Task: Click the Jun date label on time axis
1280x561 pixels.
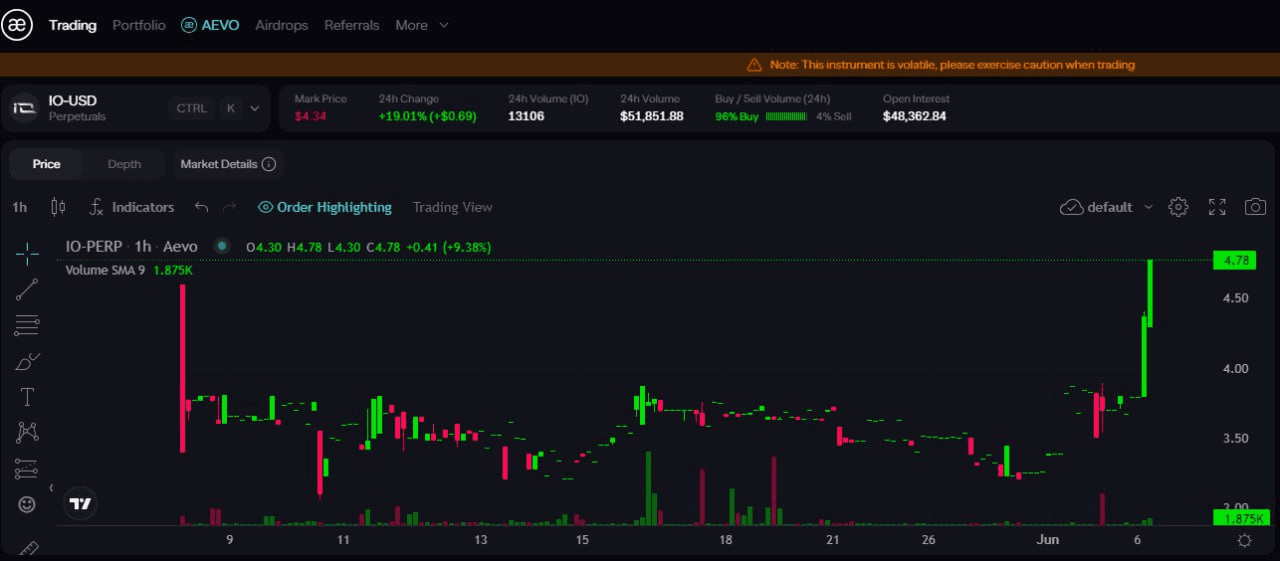Action: click(1047, 540)
